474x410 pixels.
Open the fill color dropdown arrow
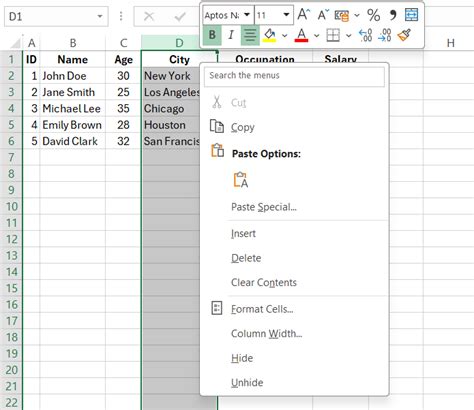point(284,35)
